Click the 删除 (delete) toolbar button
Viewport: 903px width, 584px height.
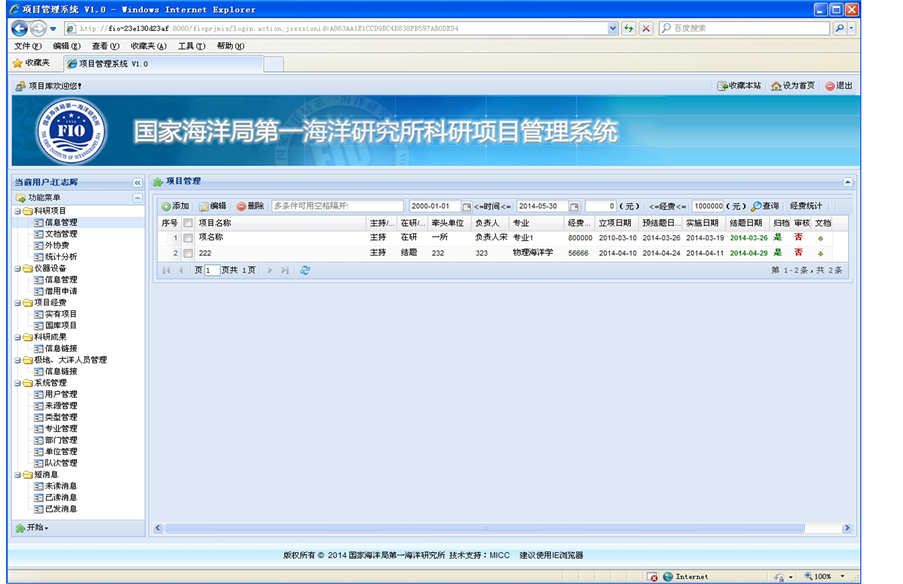[250, 206]
